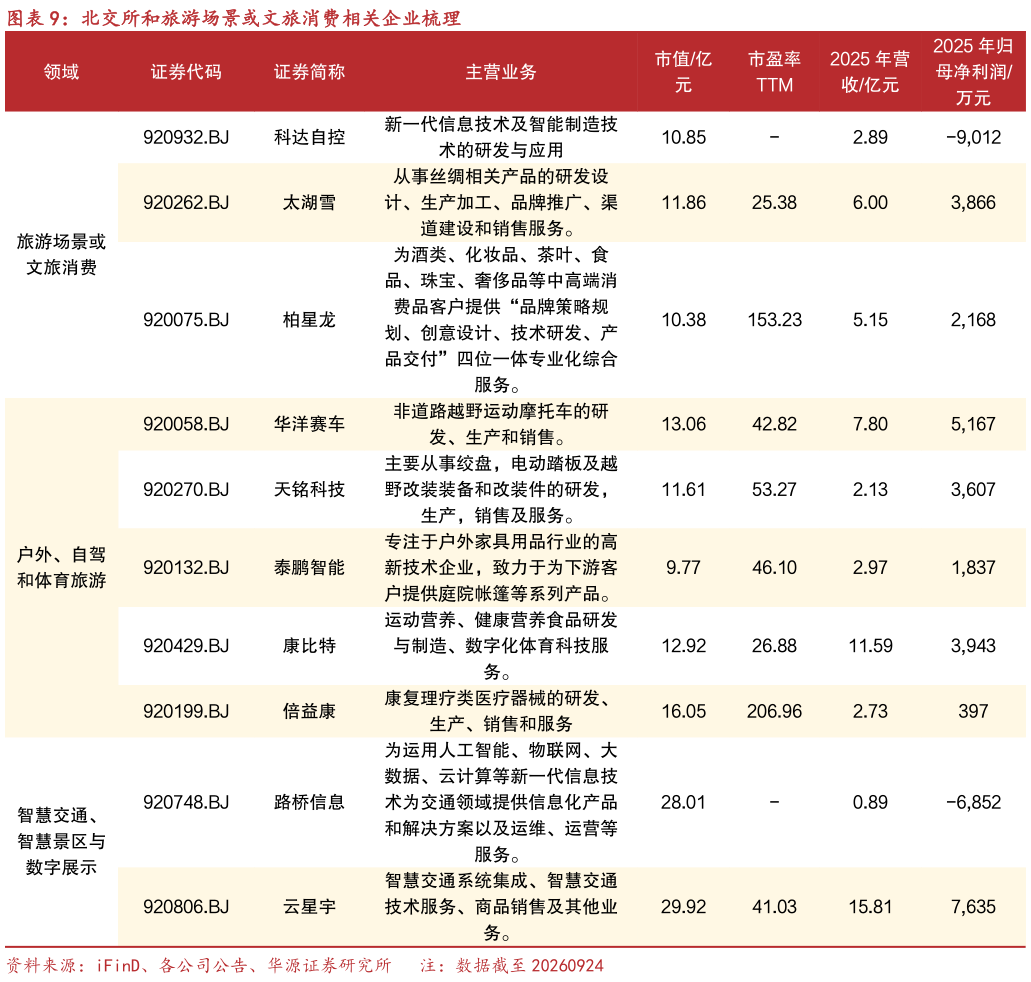Screen dimensions: 1031x982
Task: Select company name 太湖雪
Action: (x=309, y=202)
